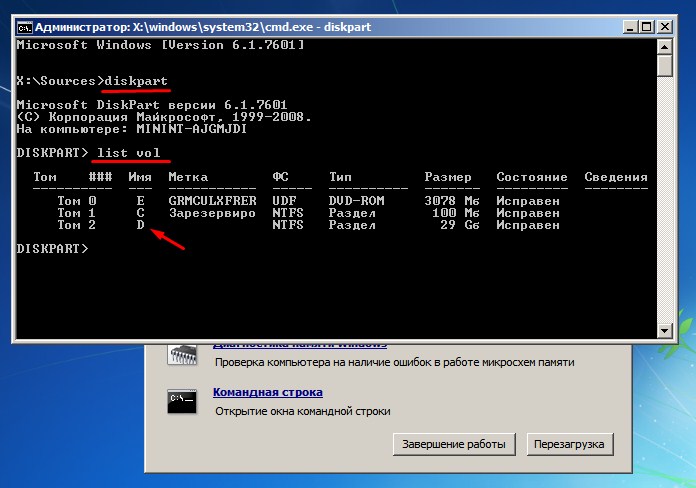Click the label GRMCULXFRER
696x488 pixels.
pyautogui.click(x=212, y=201)
